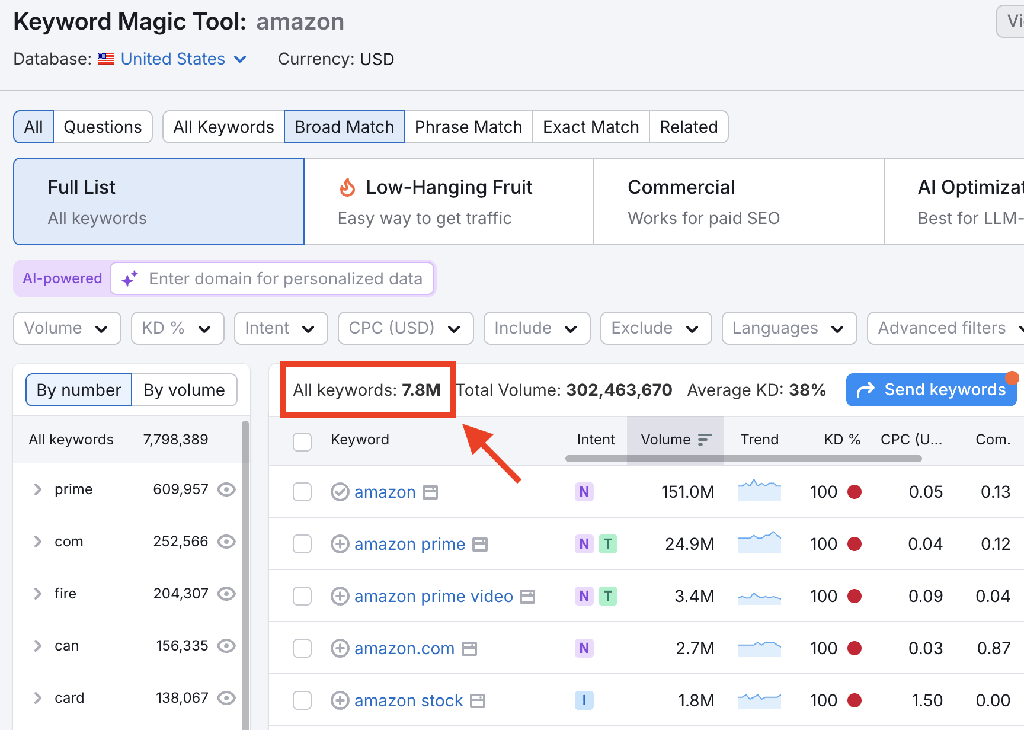
Task: Expand the fire keyword group
Action: (37, 594)
